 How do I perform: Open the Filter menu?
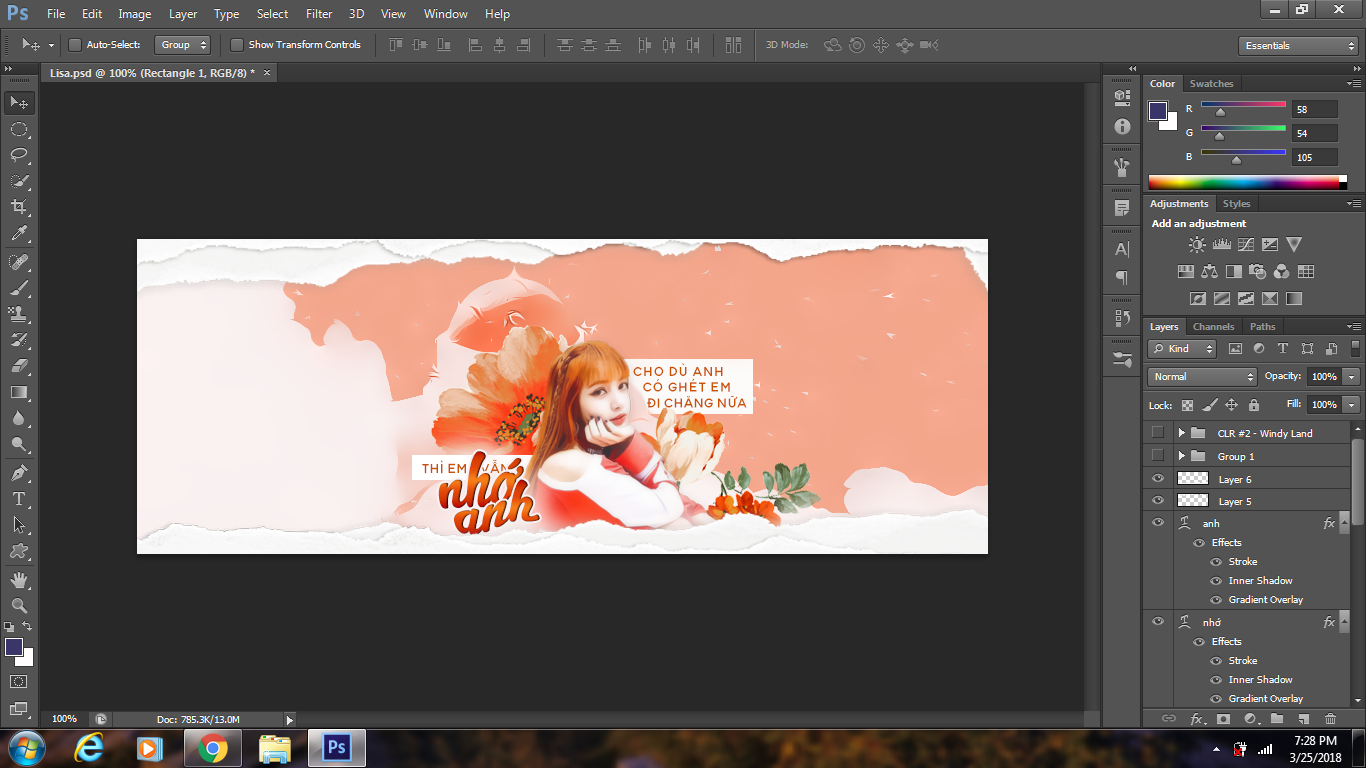click(319, 14)
